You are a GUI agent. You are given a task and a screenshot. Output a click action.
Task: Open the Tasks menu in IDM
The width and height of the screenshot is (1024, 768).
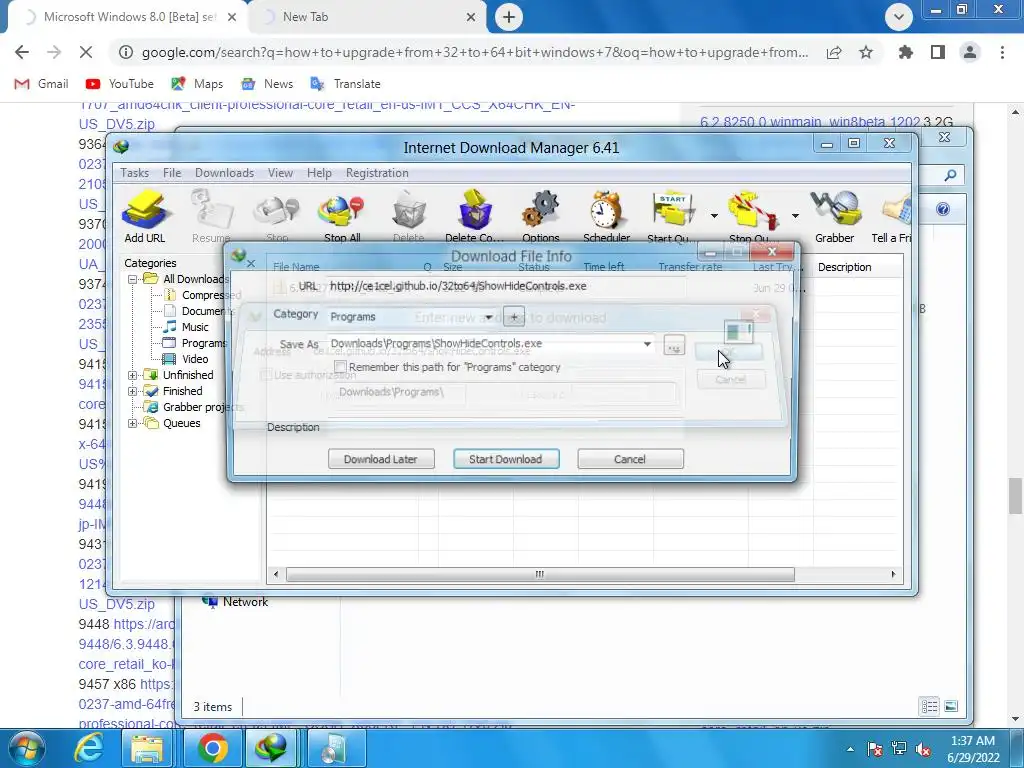(135, 173)
